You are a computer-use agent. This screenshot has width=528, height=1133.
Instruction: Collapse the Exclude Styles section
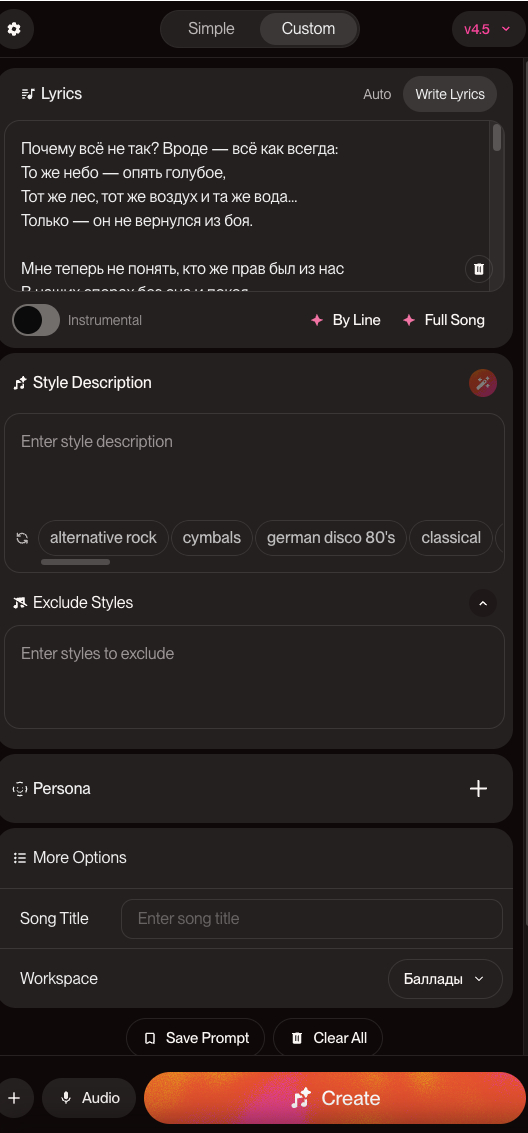pos(482,603)
